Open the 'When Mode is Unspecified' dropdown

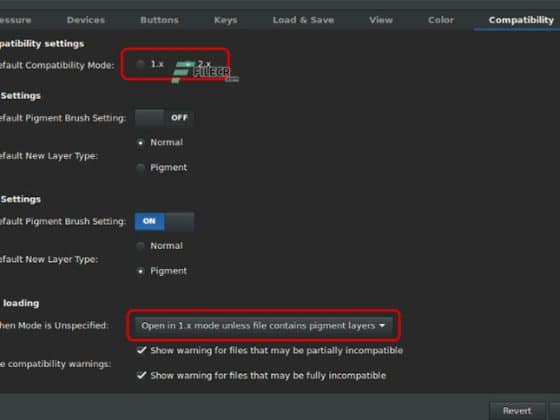click(x=263, y=325)
